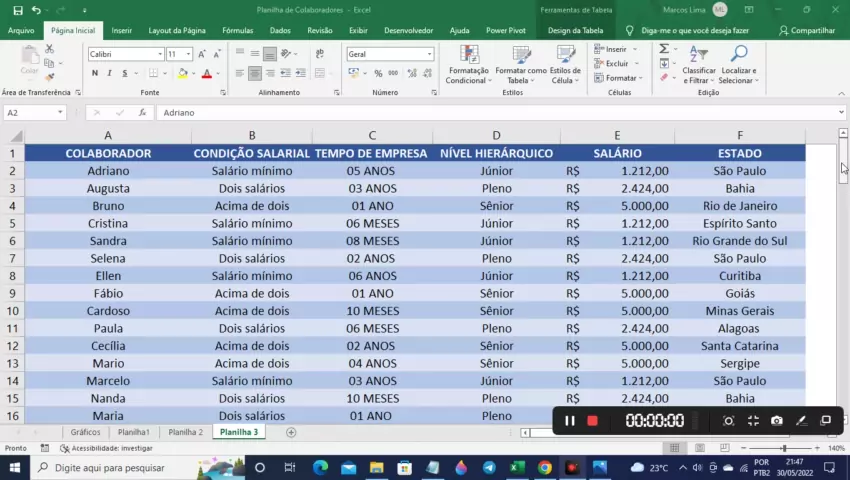Viewport: 850px width, 480px height.
Task: Toggle underline (S) formatting button
Action: pyautogui.click(x=125, y=73)
